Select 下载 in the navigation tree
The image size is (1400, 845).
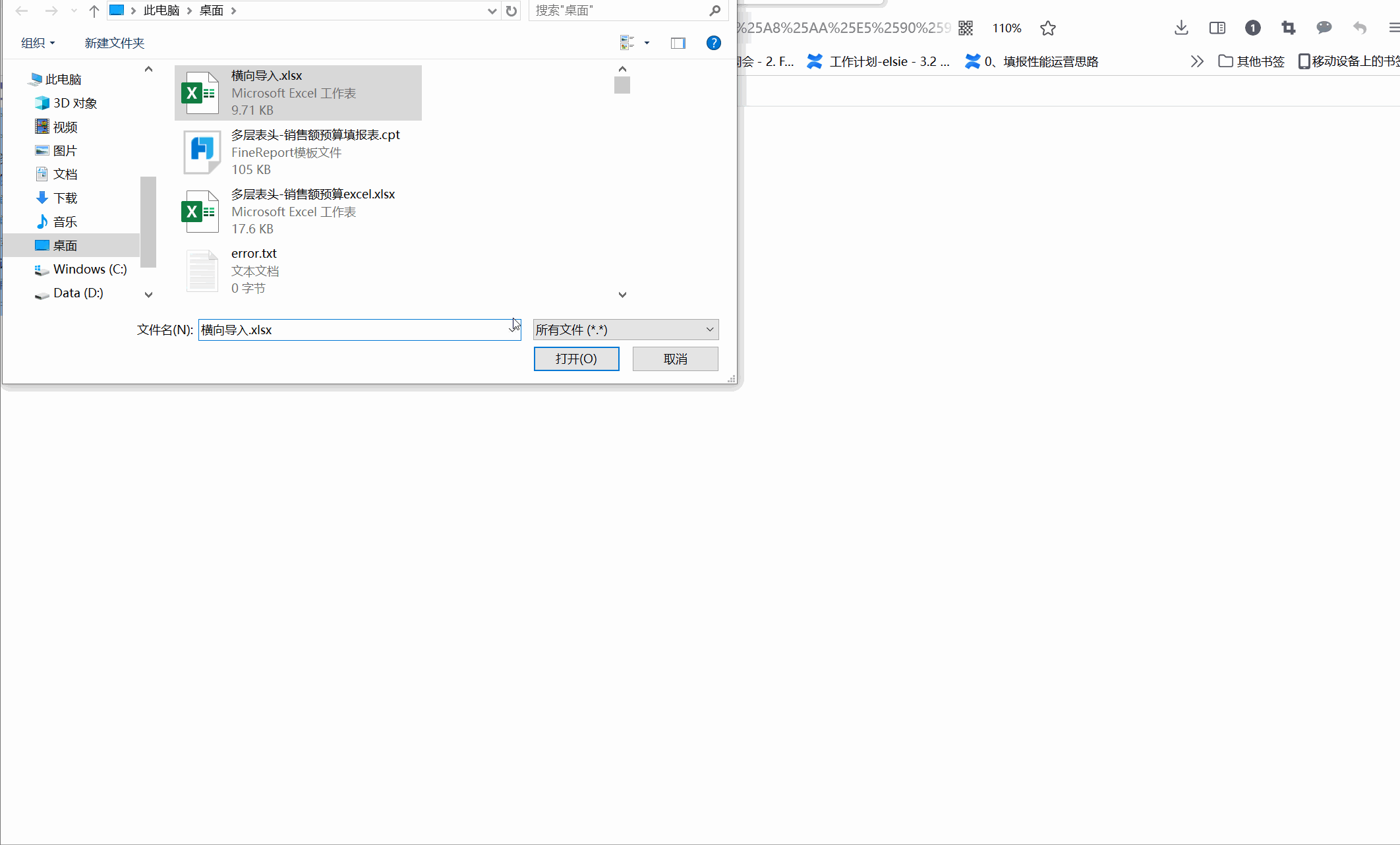pos(65,198)
